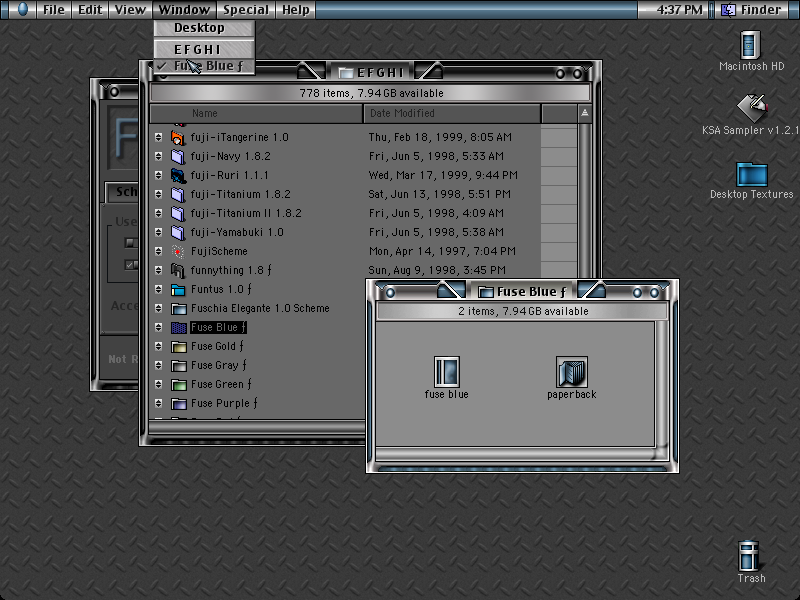800x600 pixels.
Task: Select the KSA Sampler v1.2.1 desktop icon
Action: point(752,108)
